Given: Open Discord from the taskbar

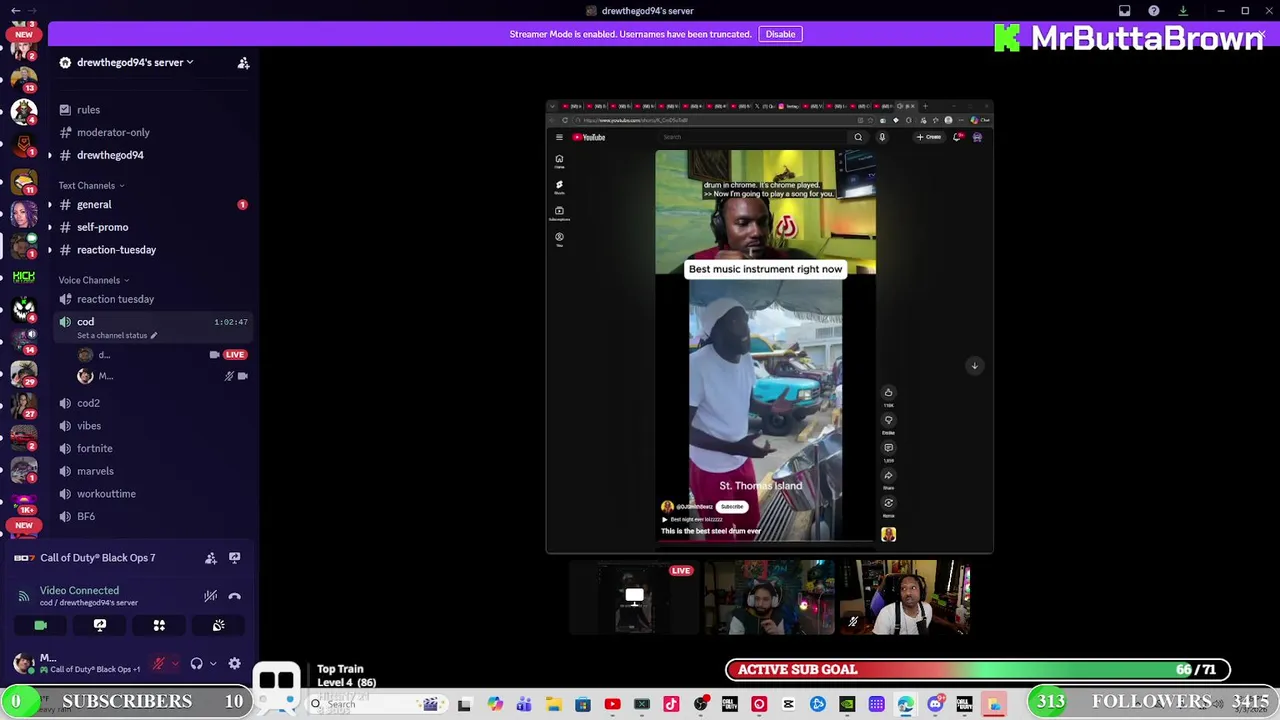Looking at the screenshot, I should tap(935, 704).
